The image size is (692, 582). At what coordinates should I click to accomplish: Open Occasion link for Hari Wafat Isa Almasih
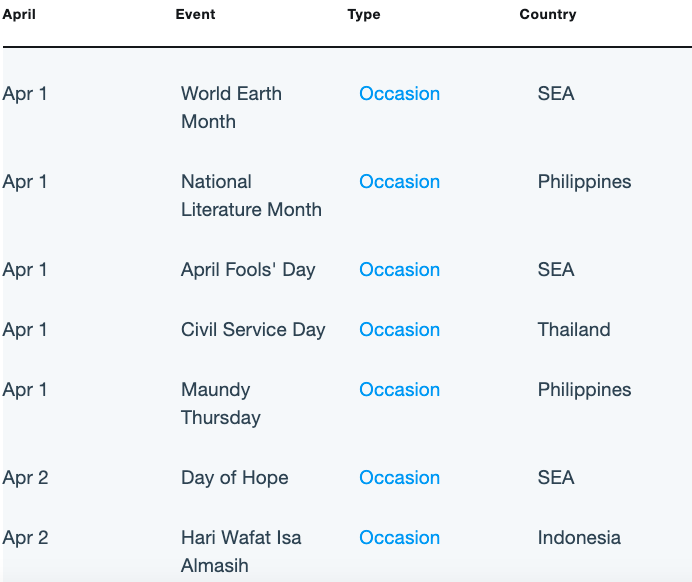pyautogui.click(x=399, y=537)
